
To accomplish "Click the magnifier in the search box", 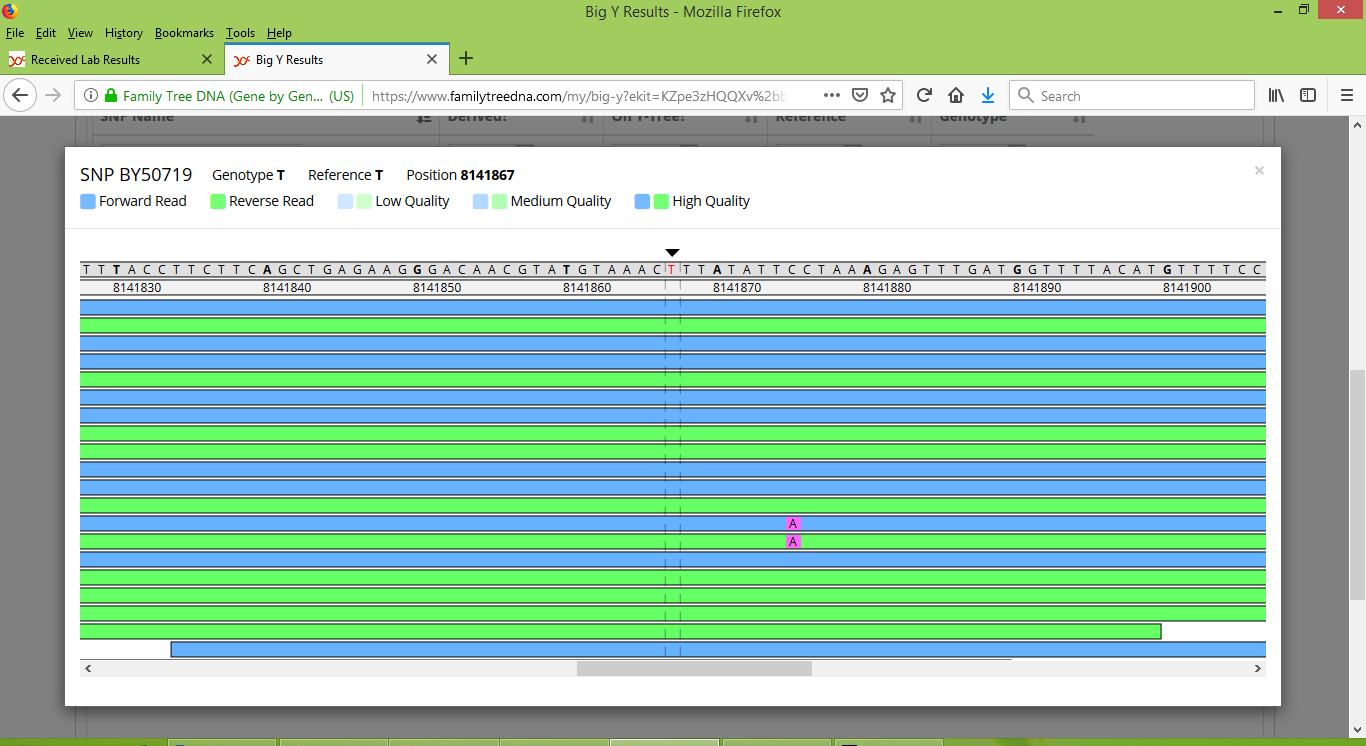I will tap(1025, 96).
